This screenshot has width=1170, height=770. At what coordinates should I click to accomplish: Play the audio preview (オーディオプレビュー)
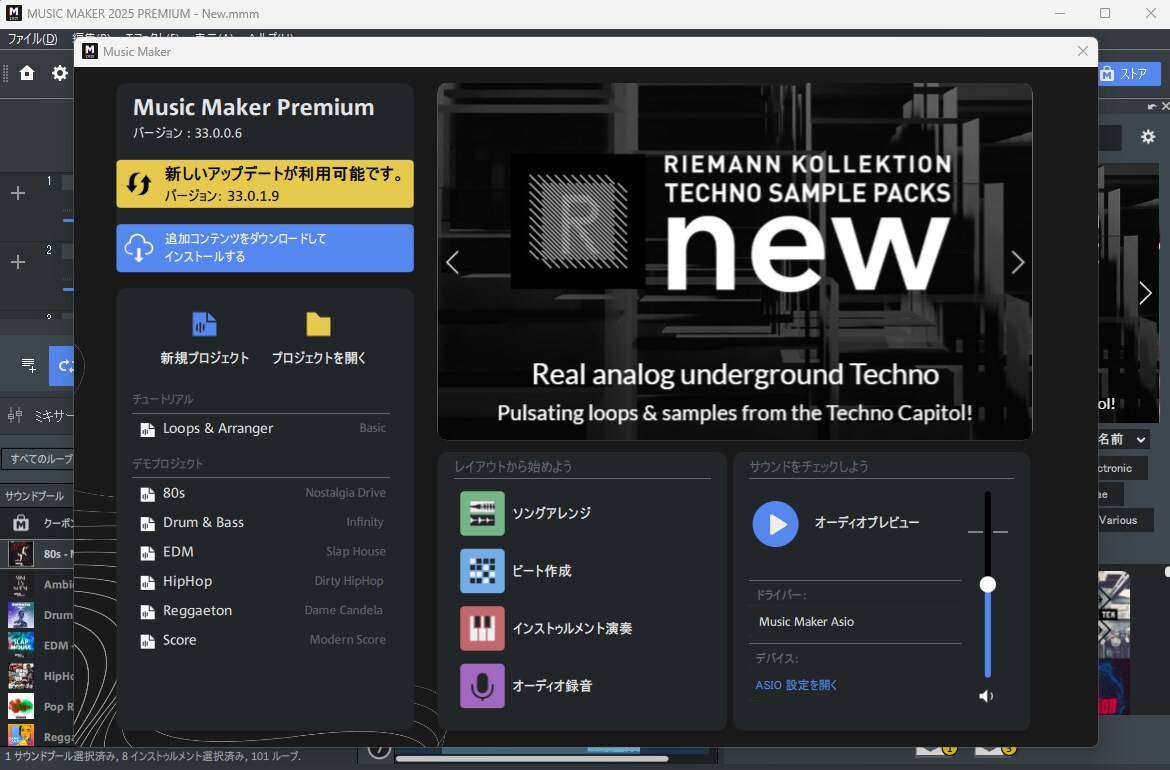click(x=775, y=523)
